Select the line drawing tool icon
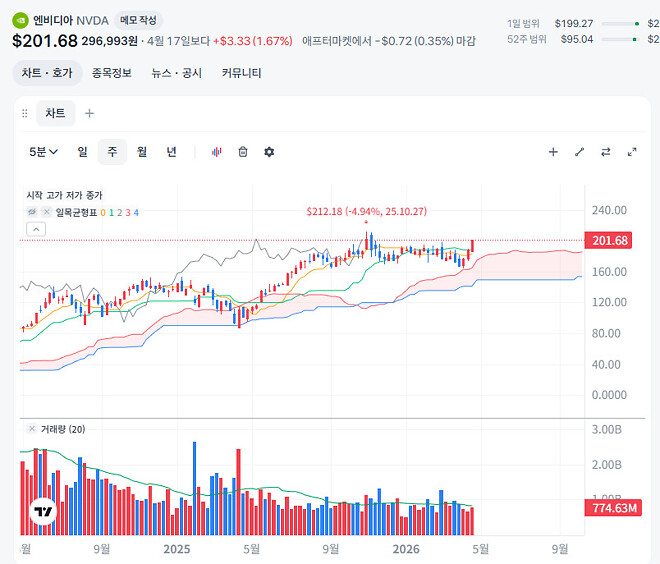660x564 pixels. (x=580, y=152)
